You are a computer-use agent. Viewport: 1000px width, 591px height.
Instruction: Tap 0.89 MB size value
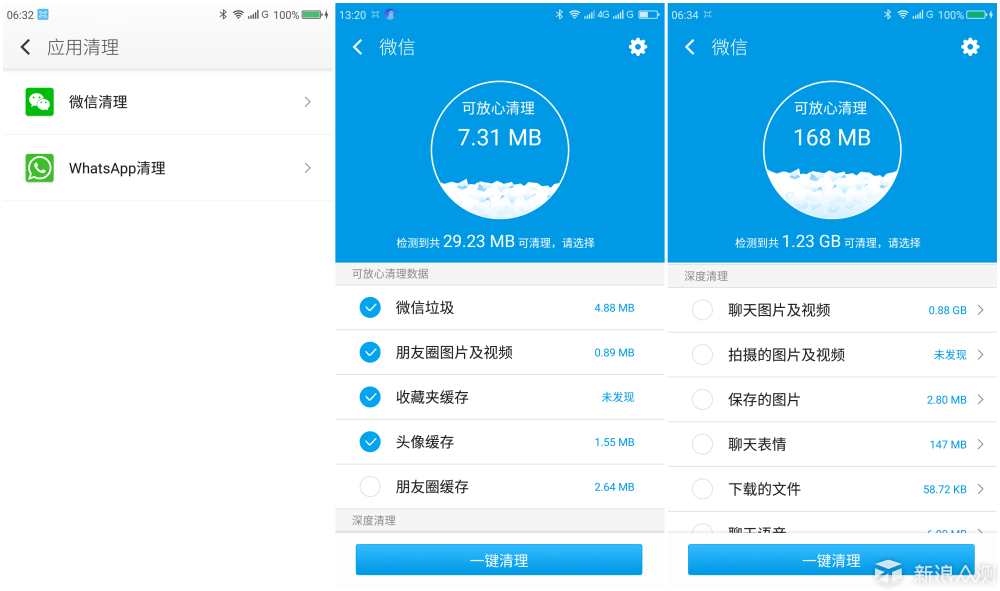pyautogui.click(x=614, y=353)
